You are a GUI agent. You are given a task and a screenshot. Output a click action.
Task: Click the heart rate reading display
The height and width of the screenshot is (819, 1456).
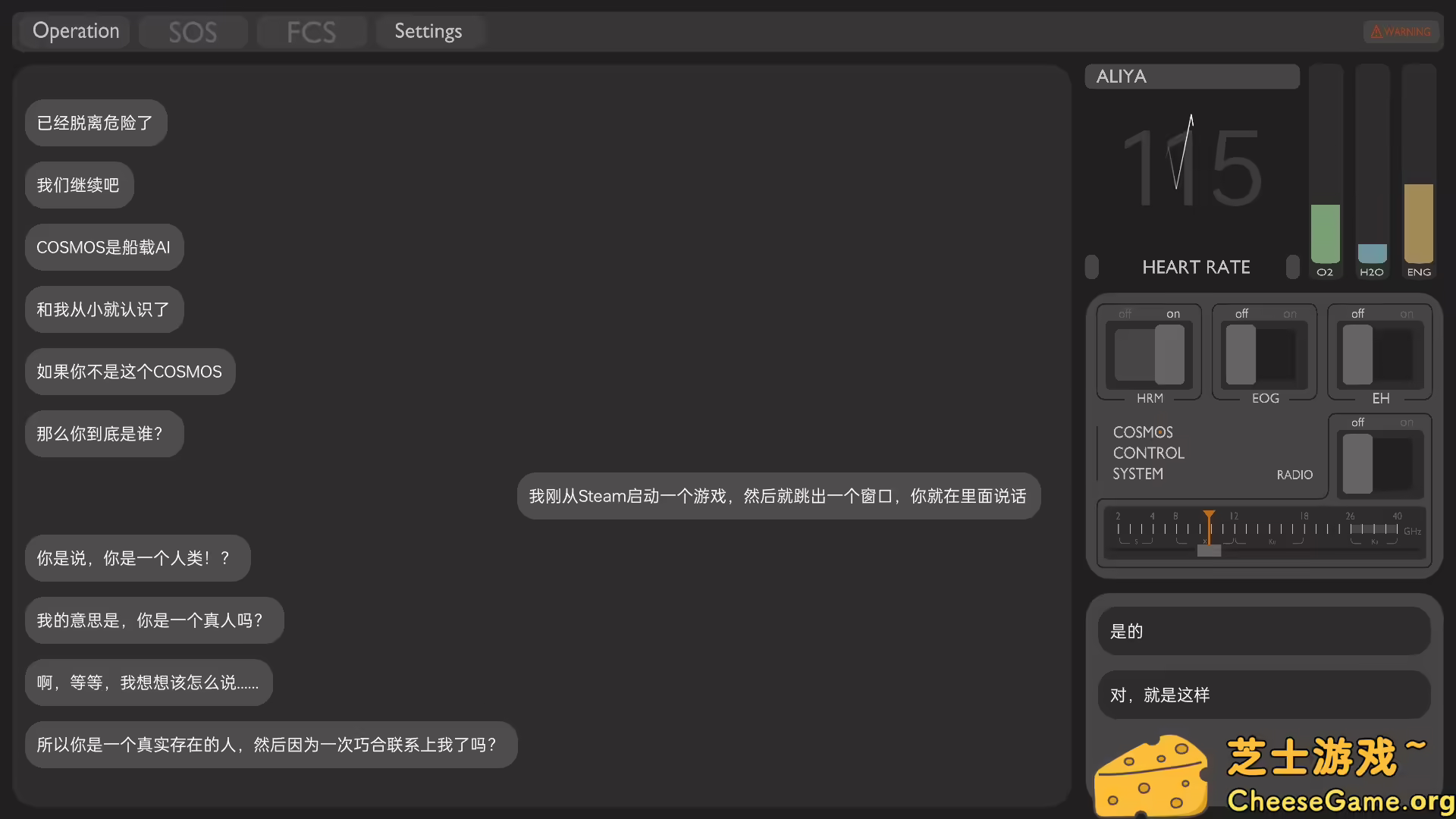pos(1191,167)
